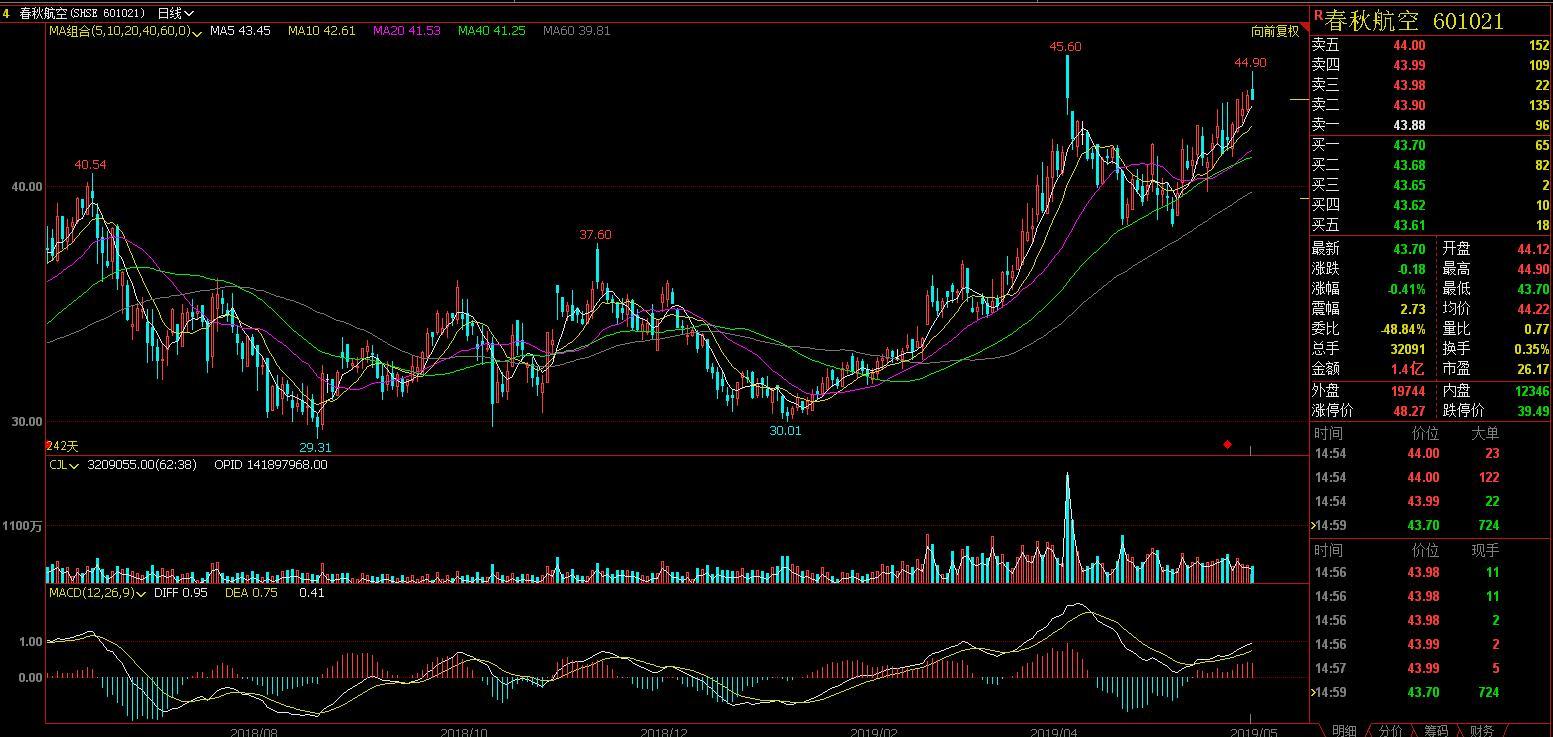Toggle the MA60 line legend
The height and width of the screenshot is (737, 1553).
pyautogui.click(x=576, y=31)
